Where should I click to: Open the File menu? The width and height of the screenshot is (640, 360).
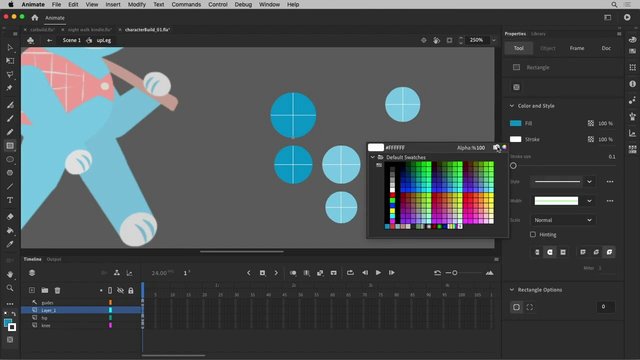56,4
